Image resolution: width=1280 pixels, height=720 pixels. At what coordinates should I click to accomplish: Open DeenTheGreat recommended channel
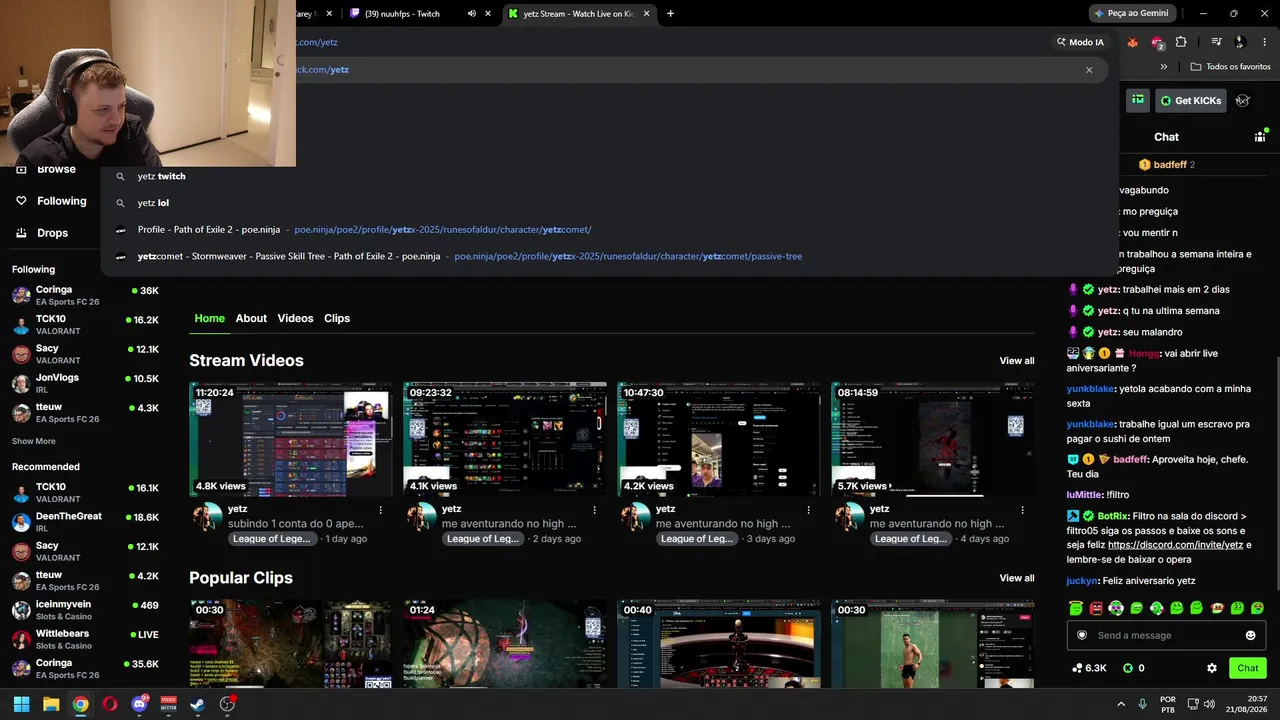(x=86, y=522)
